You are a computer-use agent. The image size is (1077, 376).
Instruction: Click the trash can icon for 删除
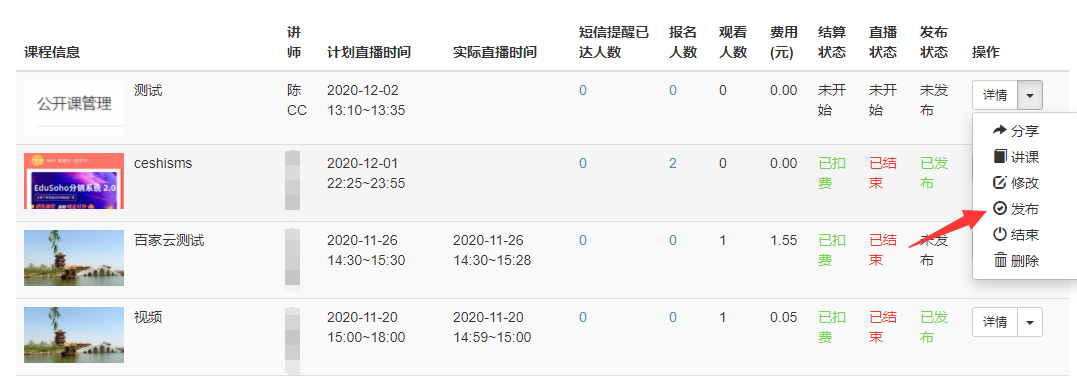pos(1000,261)
